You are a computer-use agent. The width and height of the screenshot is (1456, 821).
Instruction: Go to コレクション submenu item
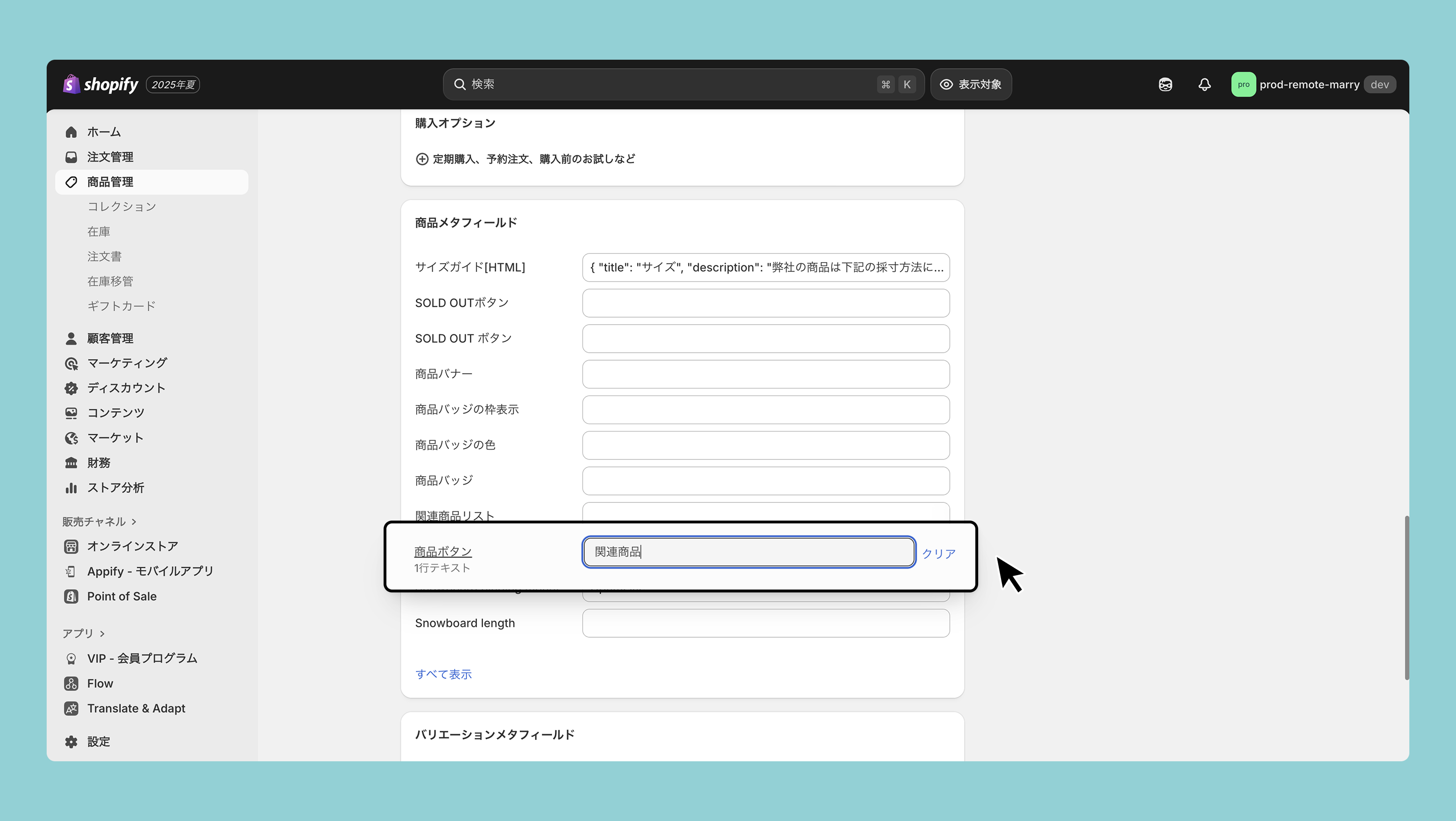point(121,207)
